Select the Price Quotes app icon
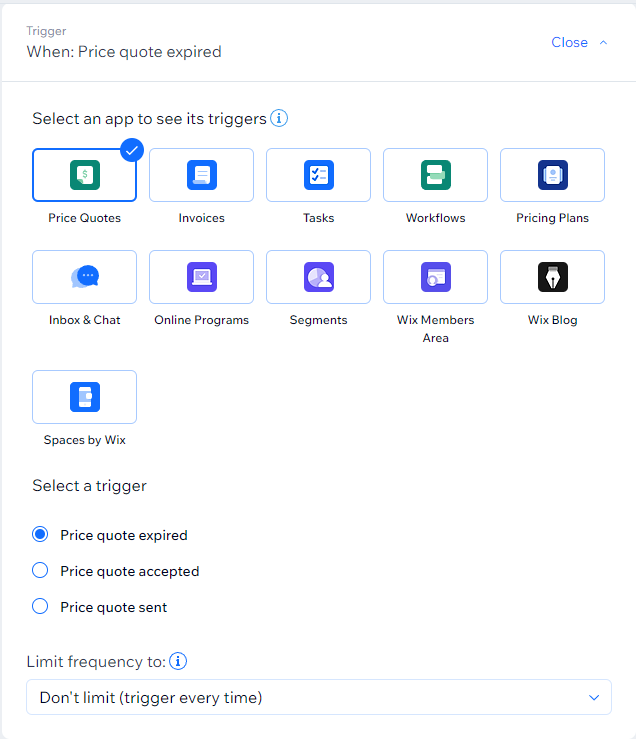The height and width of the screenshot is (739, 636). [x=84, y=175]
